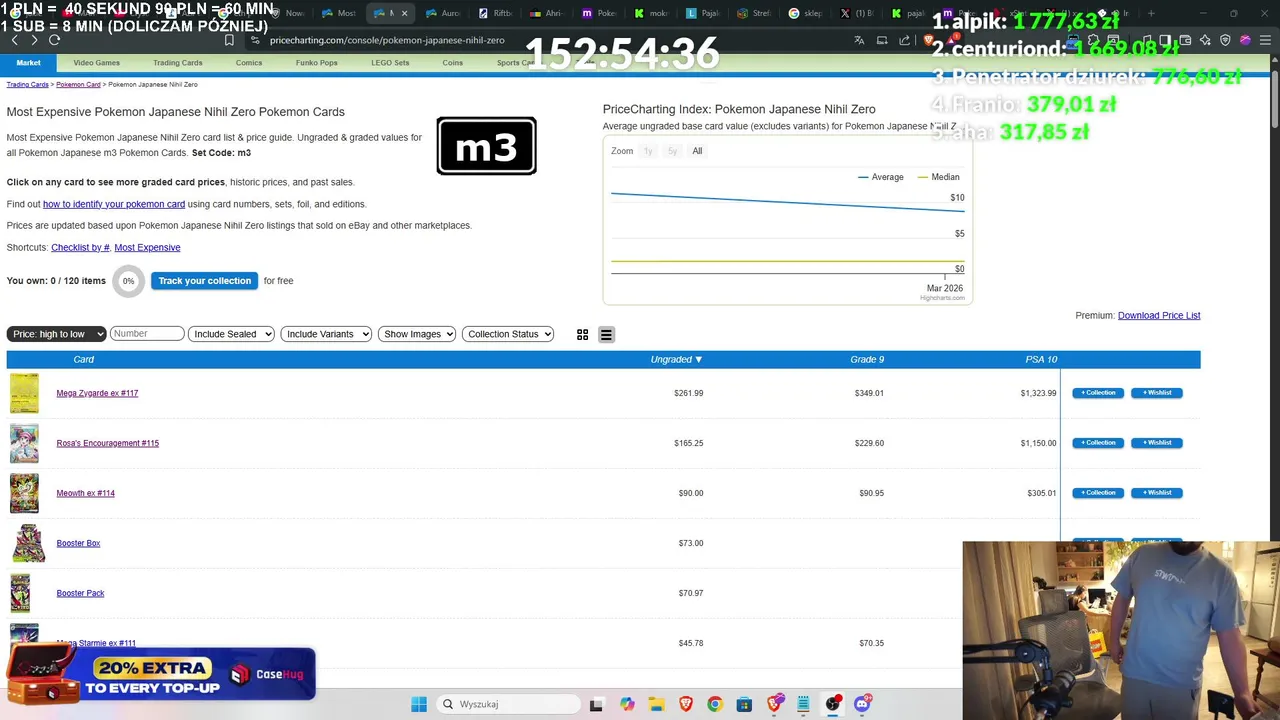Go forward with browser forward arrow

(33, 40)
